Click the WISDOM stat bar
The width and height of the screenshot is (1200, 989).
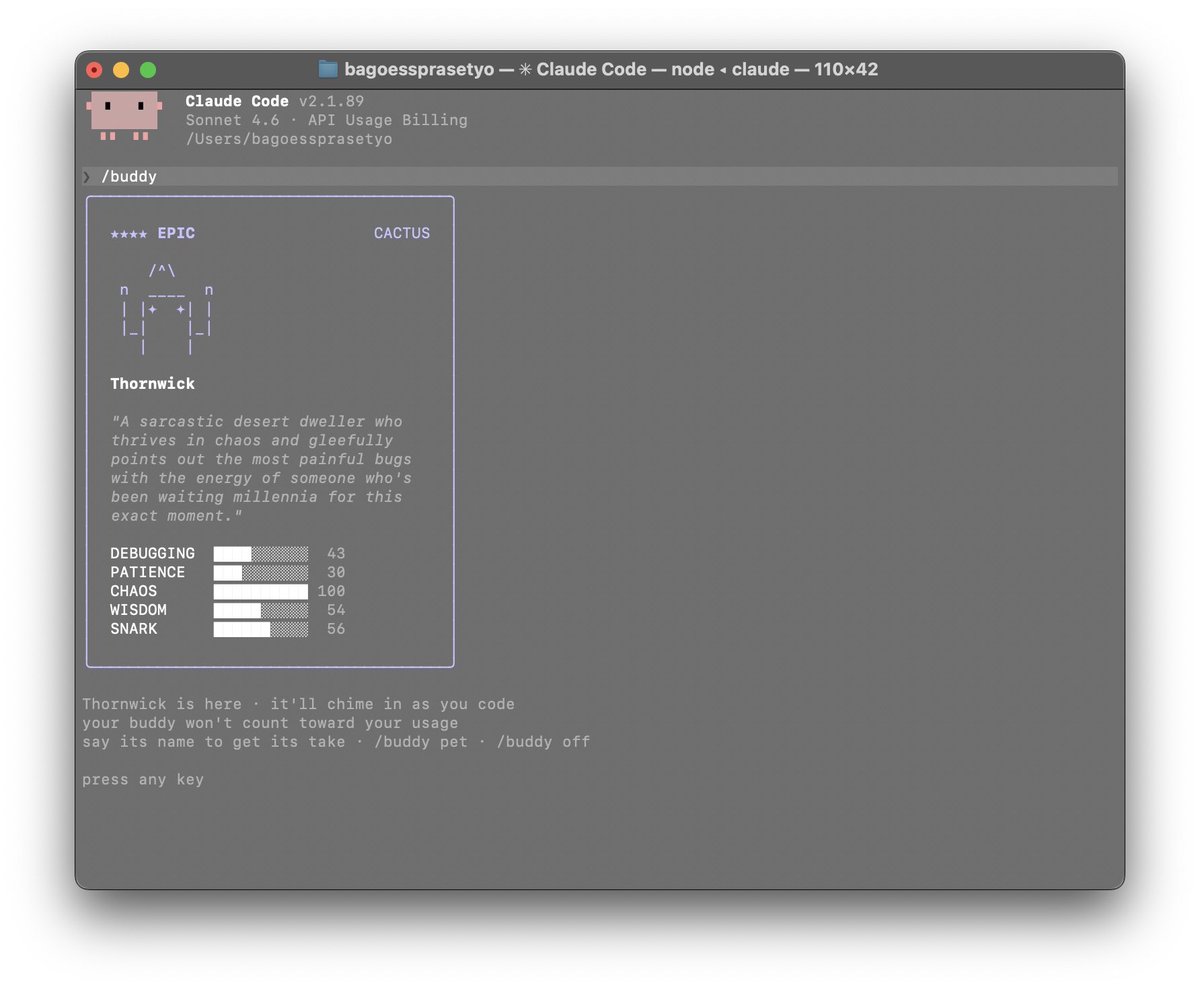[x=261, y=610]
